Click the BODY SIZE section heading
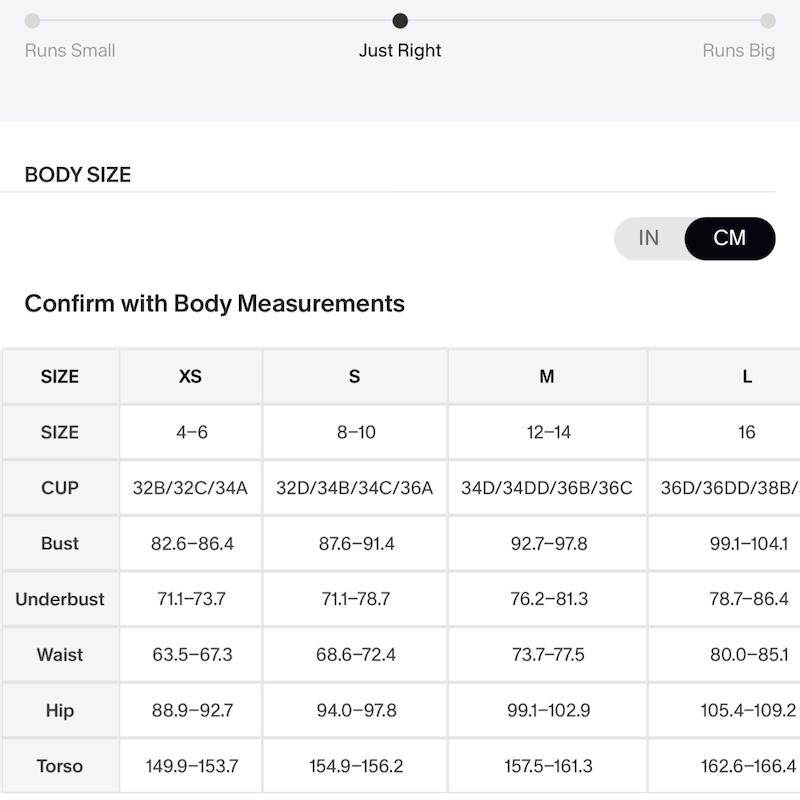Screen dimensions: 800x800 [78, 175]
